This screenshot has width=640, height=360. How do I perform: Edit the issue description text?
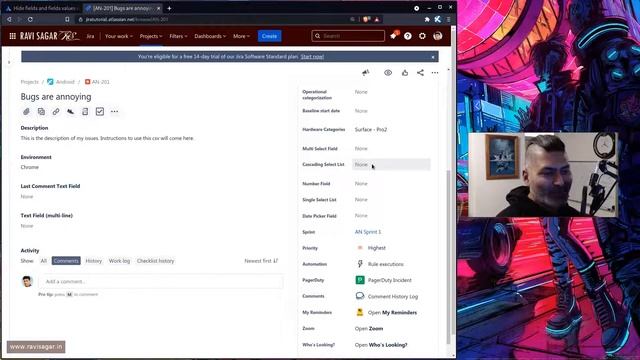(107, 138)
